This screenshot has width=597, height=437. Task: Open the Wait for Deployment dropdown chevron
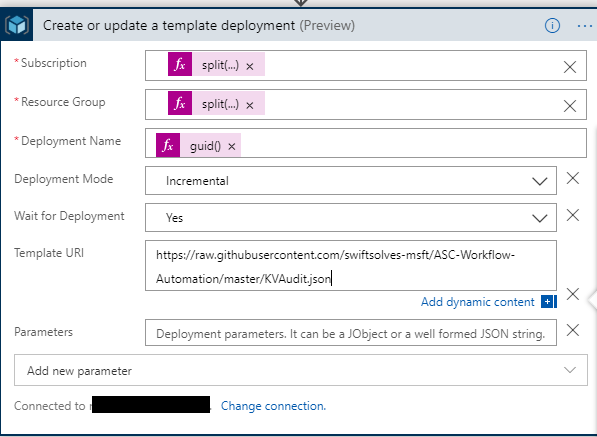click(x=540, y=218)
